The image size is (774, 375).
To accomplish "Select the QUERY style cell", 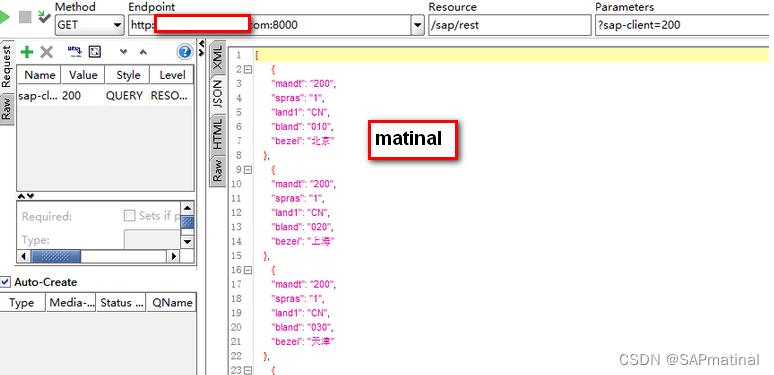I will [x=127, y=95].
